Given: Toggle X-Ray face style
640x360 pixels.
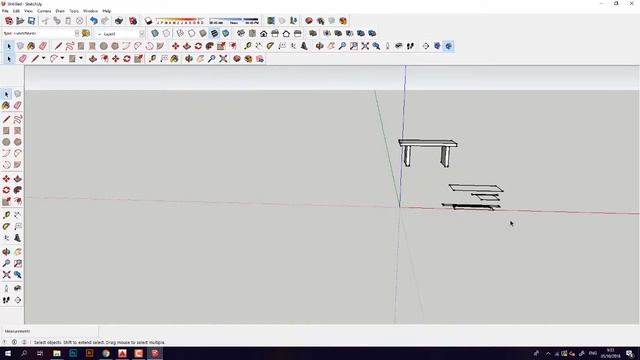Looking at the screenshot, I should tap(155, 33).
